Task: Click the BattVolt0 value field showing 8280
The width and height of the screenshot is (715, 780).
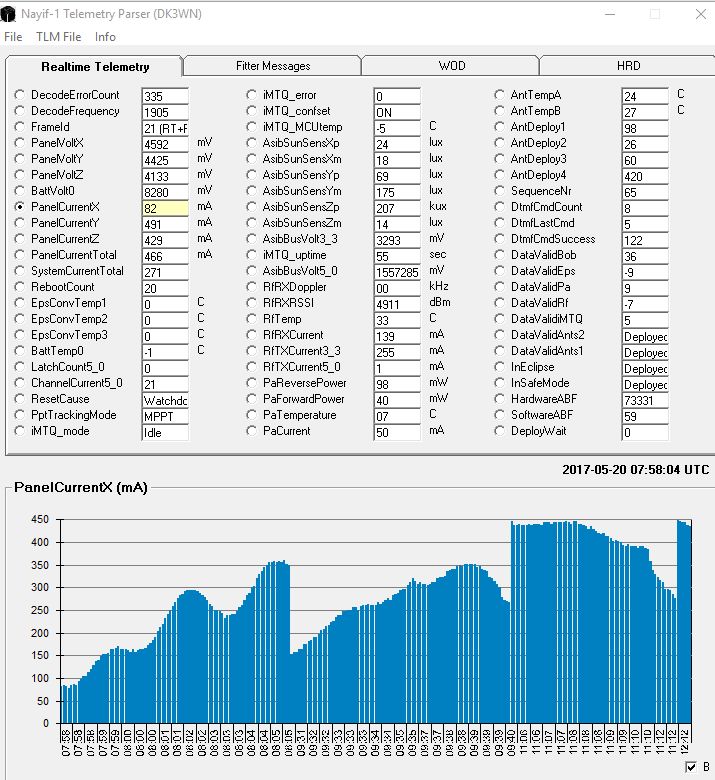Action: [165, 192]
